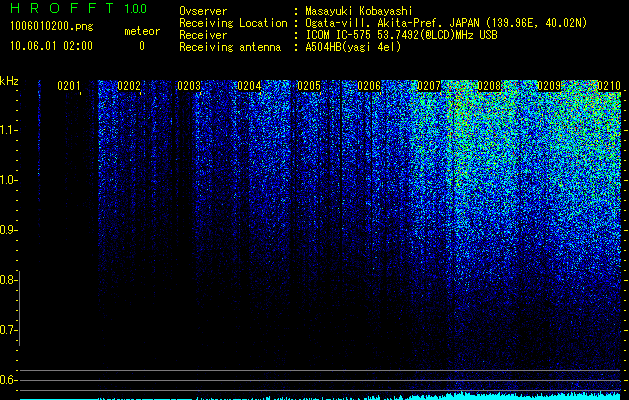This screenshot has width=629, height=400.
Task: Click the 1.1 frequency axis label
Action: pos(8,130)
